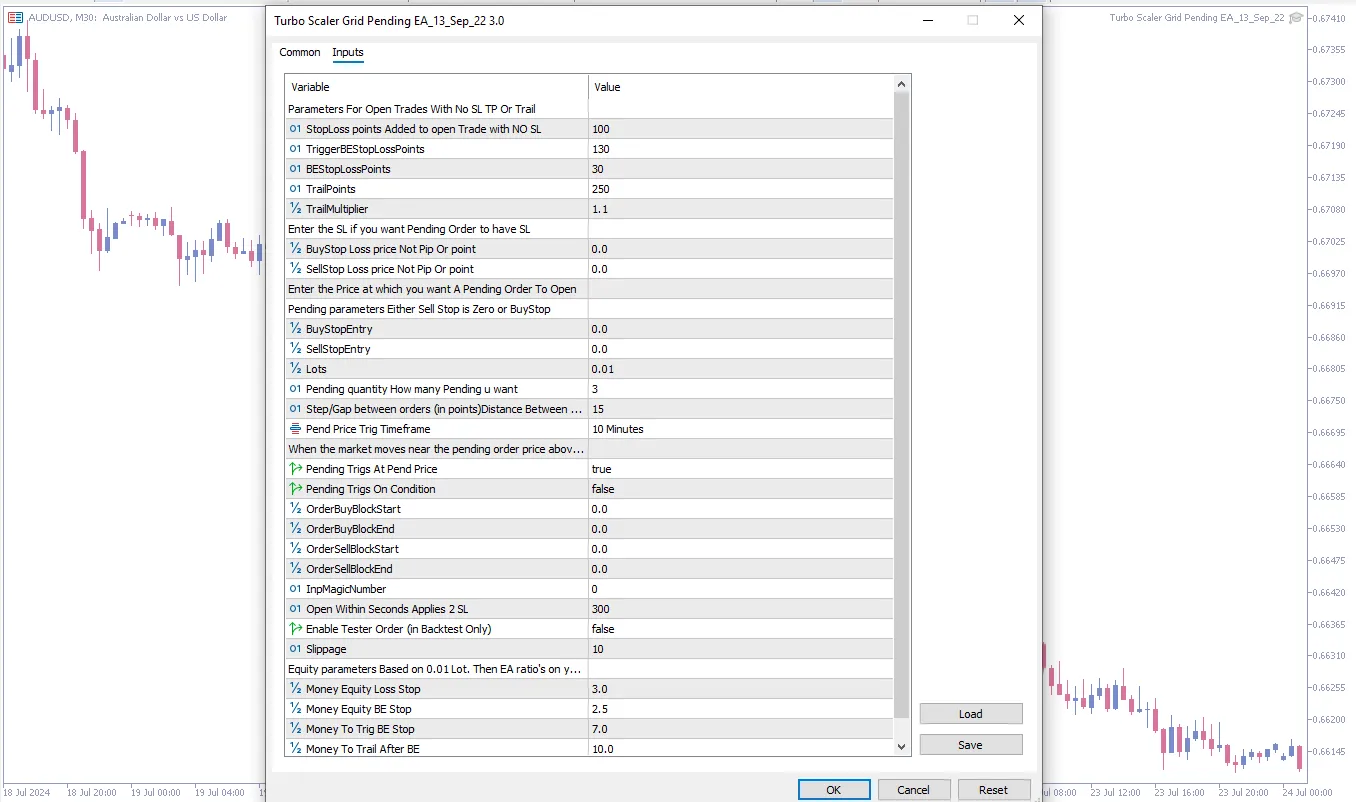Click the boolean arrow icon beside Pending Trigs At Pend Price
Screen dimensions: 1356x802
(x=295, y=469)
